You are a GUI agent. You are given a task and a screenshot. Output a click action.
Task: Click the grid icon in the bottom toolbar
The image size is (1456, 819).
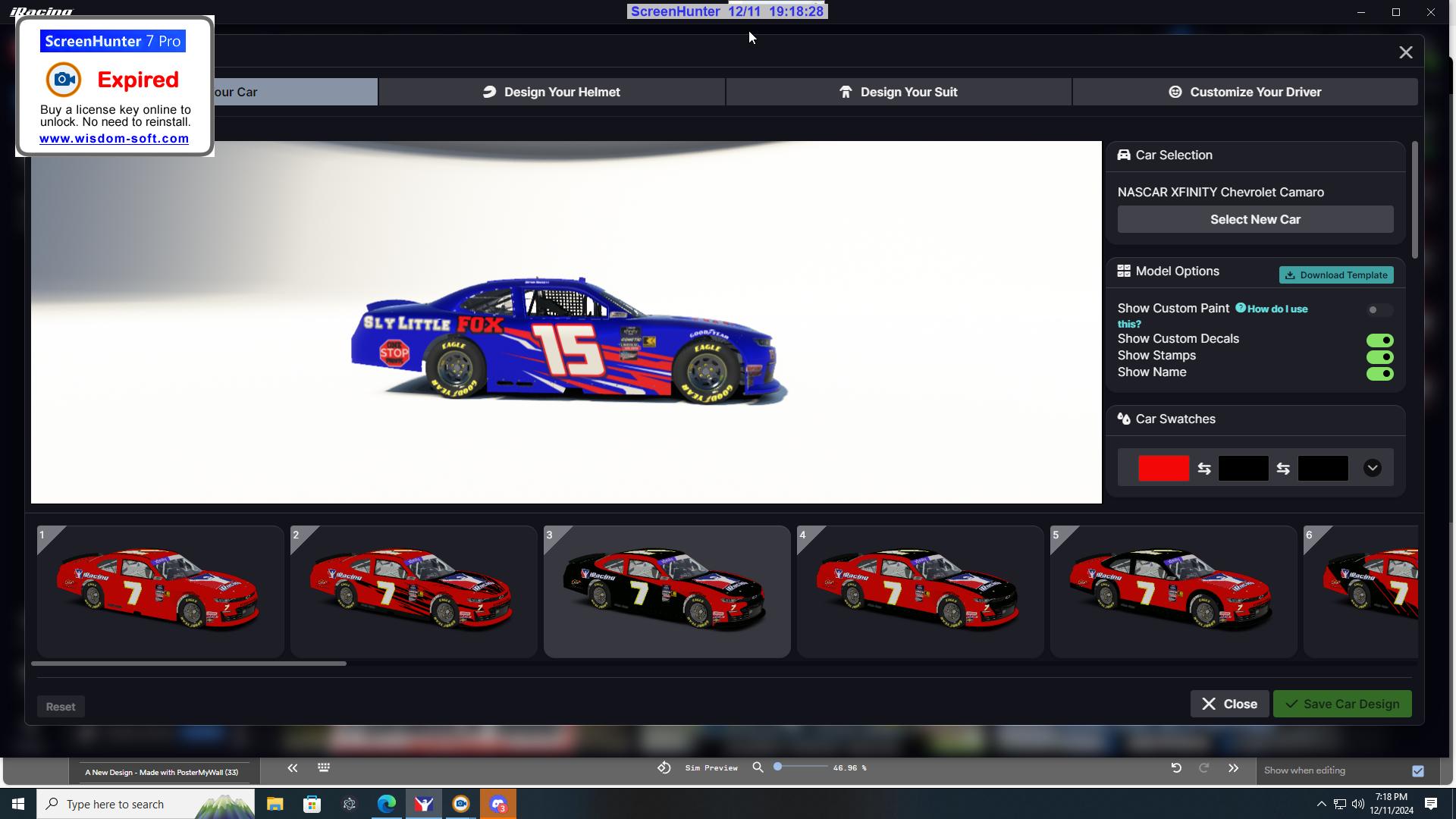(323, 767)
